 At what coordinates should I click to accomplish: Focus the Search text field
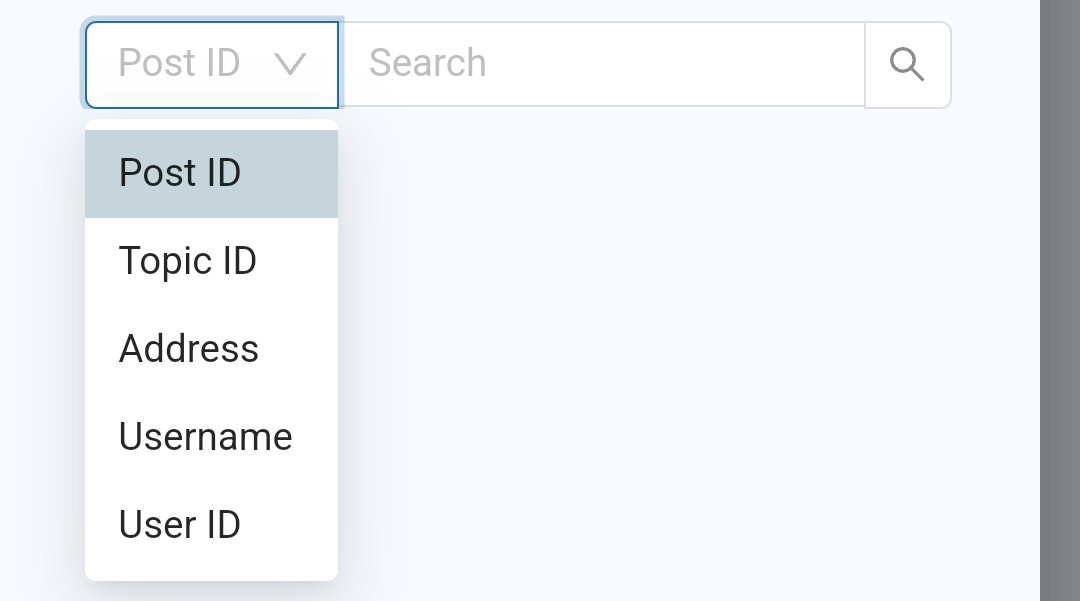tap(603, 65)
